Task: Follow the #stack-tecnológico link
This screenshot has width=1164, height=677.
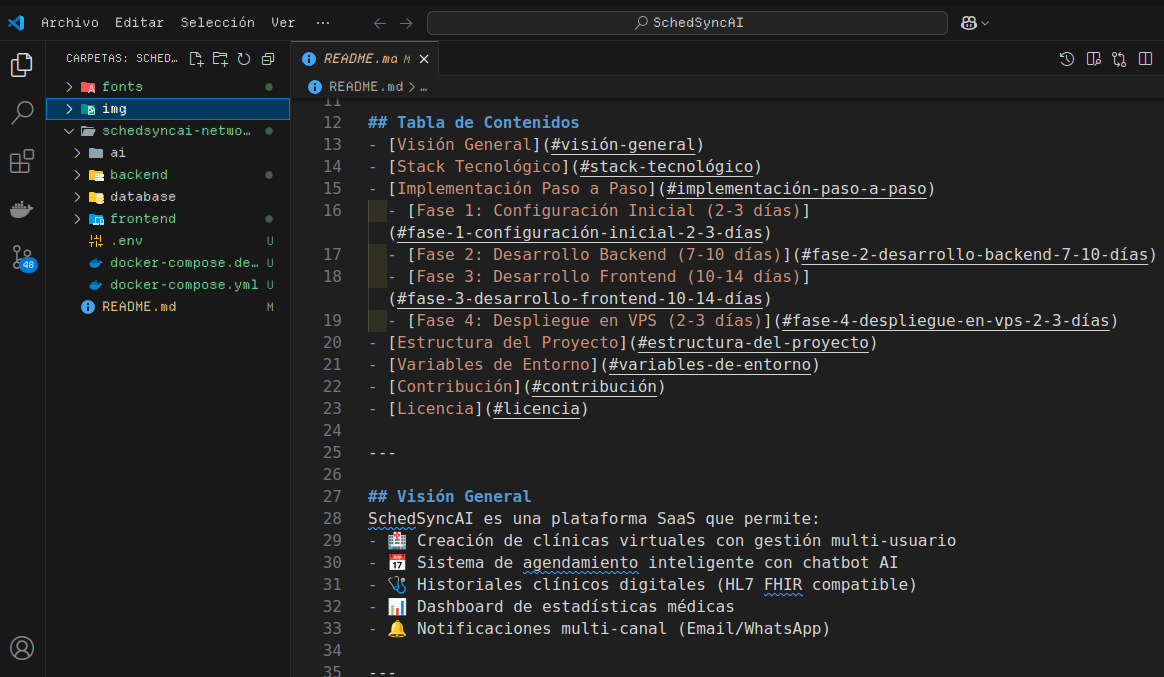Action: [667, 167]
